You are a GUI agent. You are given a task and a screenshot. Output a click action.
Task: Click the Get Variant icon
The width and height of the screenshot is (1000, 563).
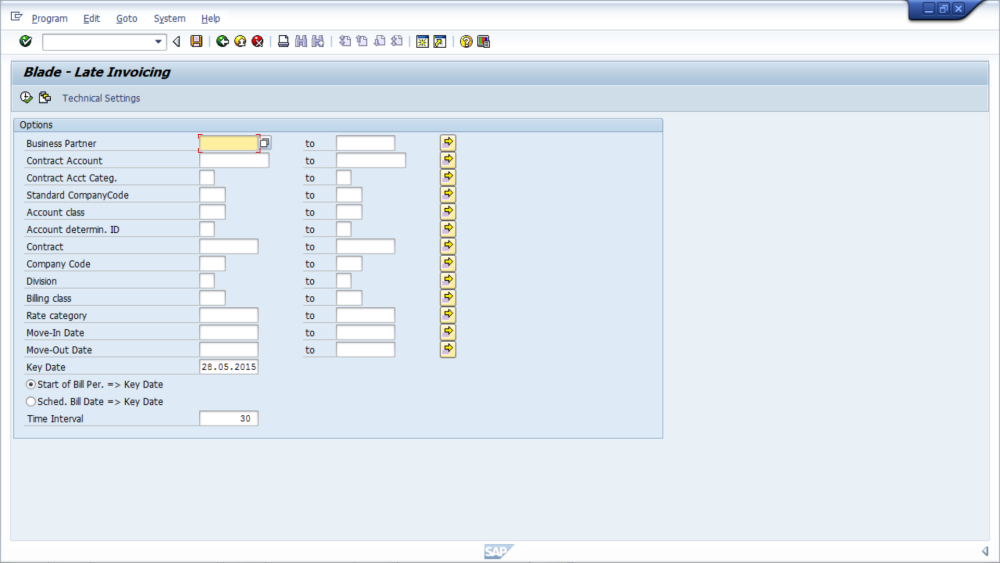45,98
